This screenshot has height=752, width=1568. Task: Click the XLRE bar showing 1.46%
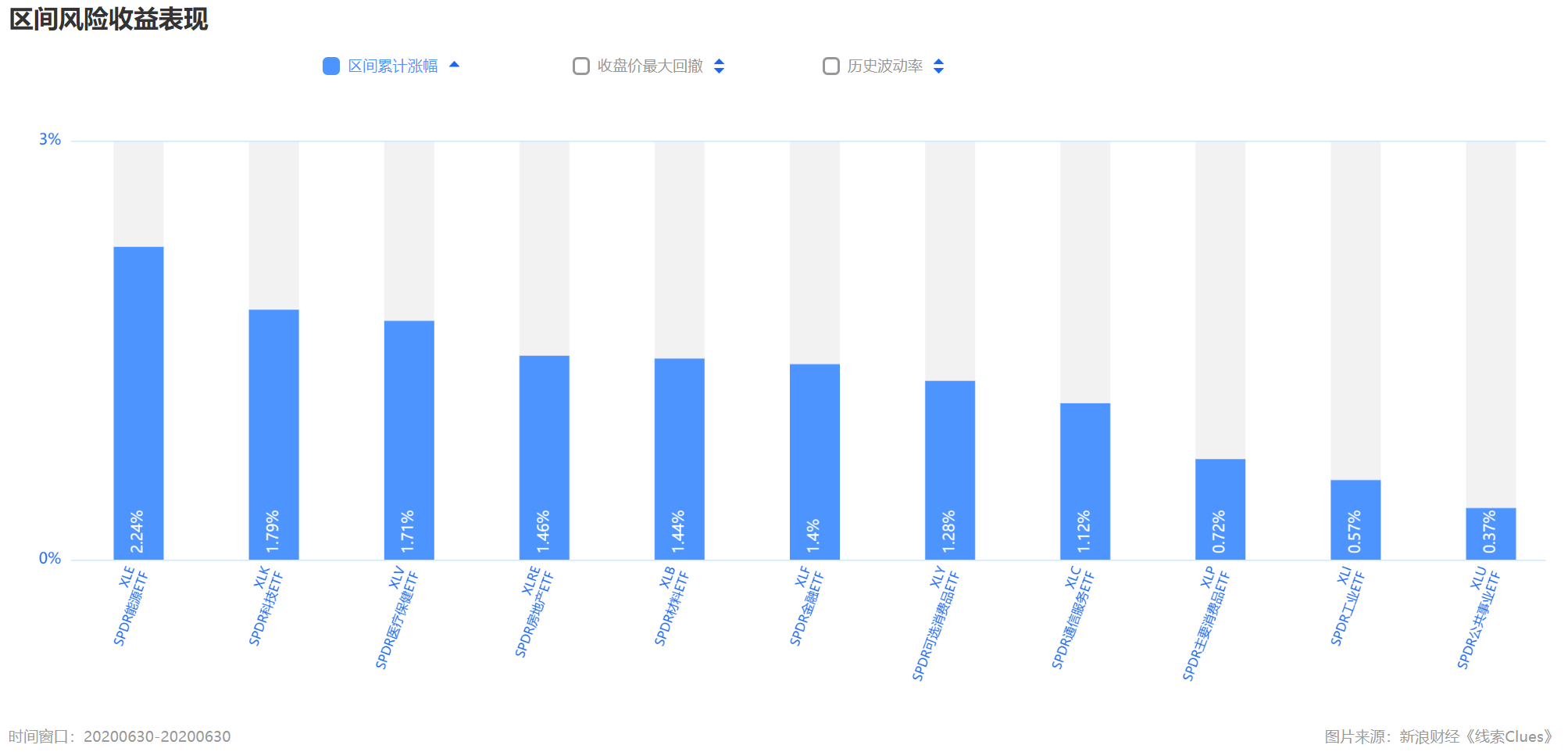point(545,457)
